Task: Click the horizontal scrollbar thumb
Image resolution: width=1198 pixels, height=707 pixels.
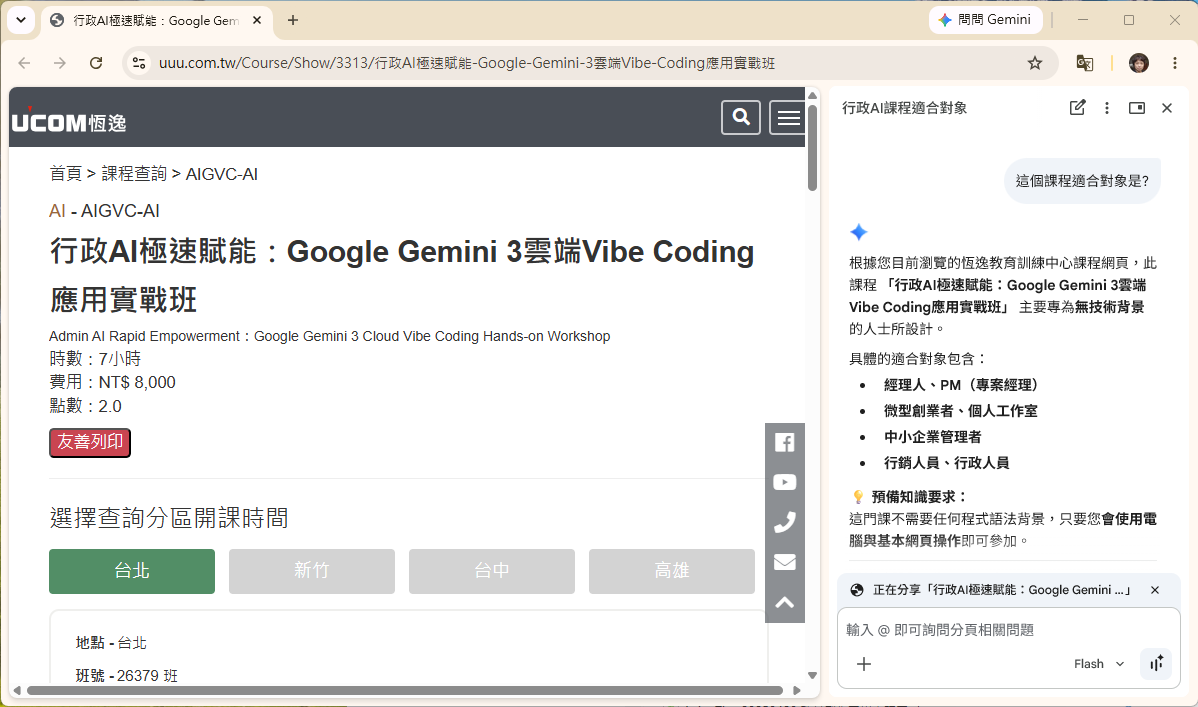Action: click(x=405, y=690)
